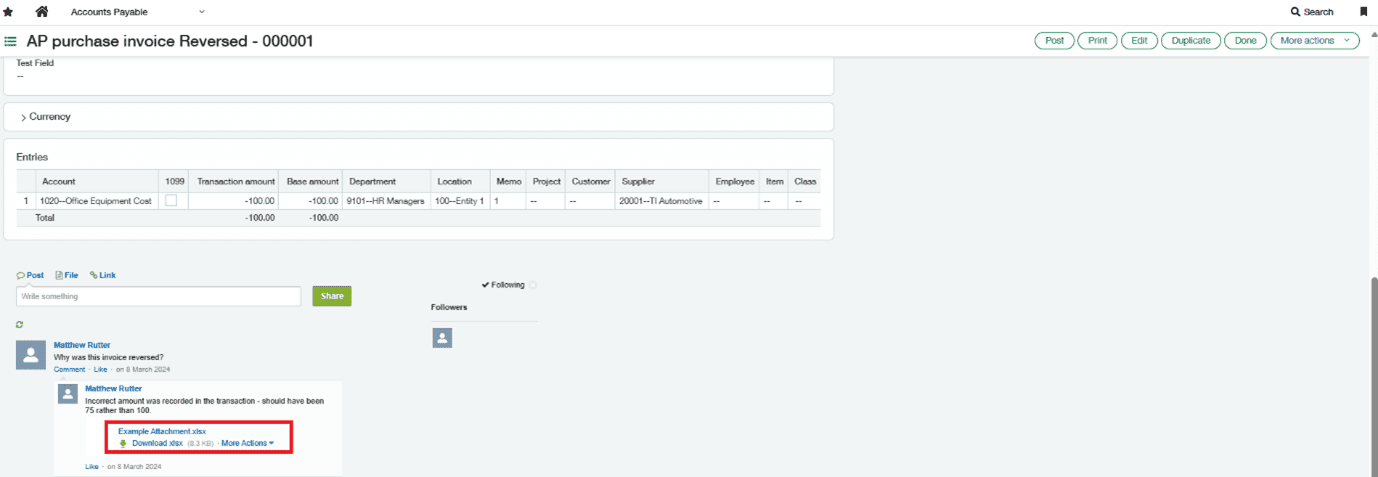Viewport: 1378px width, 477px height.
Task: Click the Print button
Action: point(1097,41)
